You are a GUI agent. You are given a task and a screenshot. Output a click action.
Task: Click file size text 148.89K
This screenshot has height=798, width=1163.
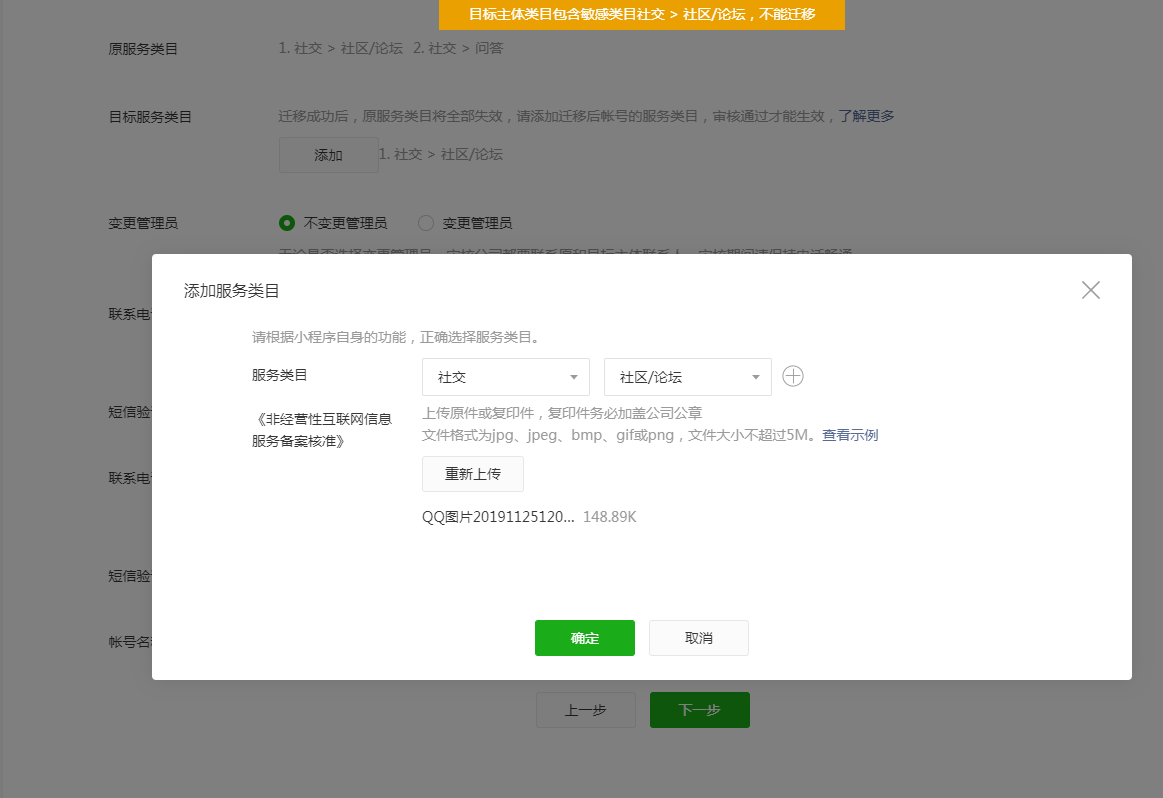[610, 517]
